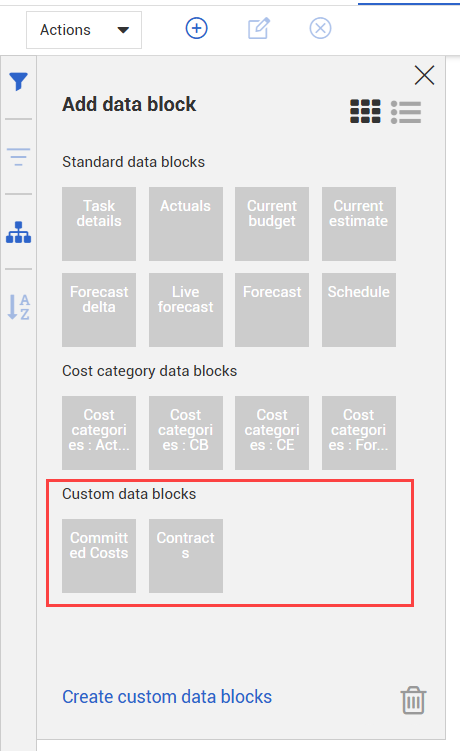Select the hierarchy structure icon
Screen dimensions: 460x751
(18, 232)
